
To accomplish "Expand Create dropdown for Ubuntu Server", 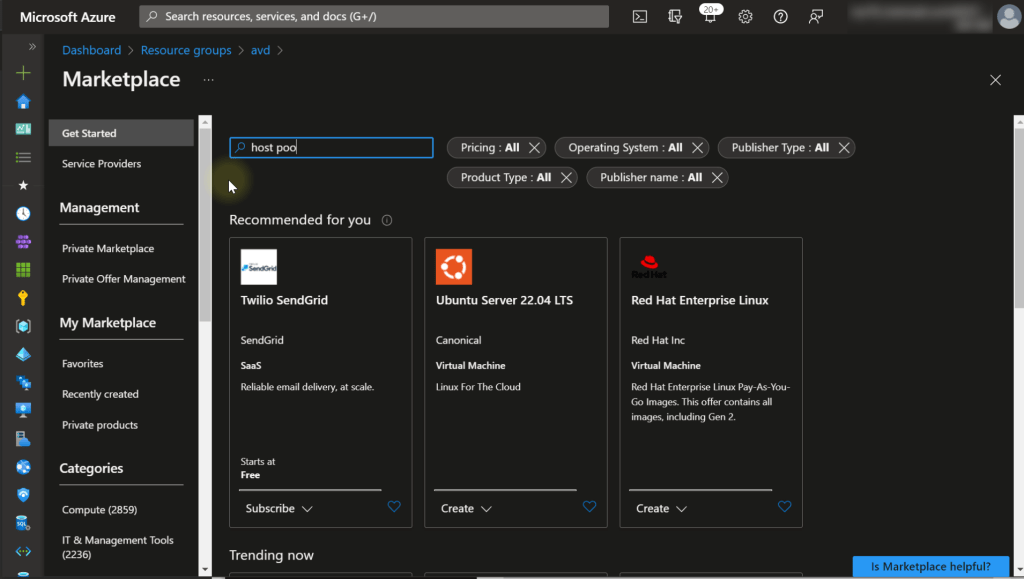I will (466, 508).
